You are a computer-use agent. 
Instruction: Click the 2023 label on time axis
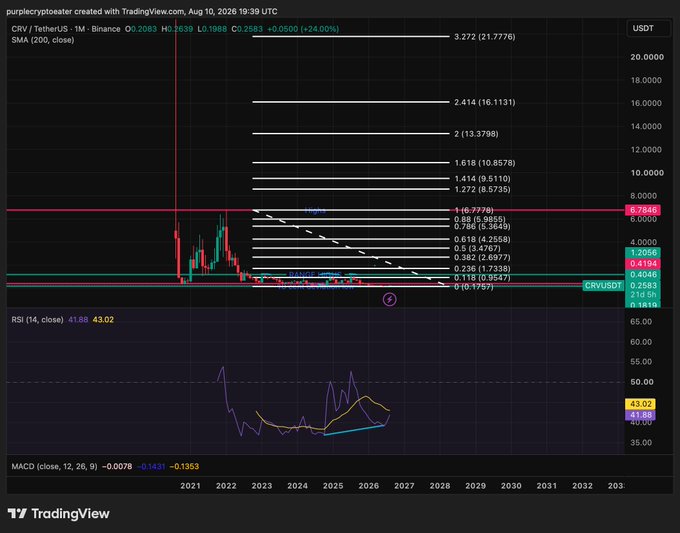262,486
